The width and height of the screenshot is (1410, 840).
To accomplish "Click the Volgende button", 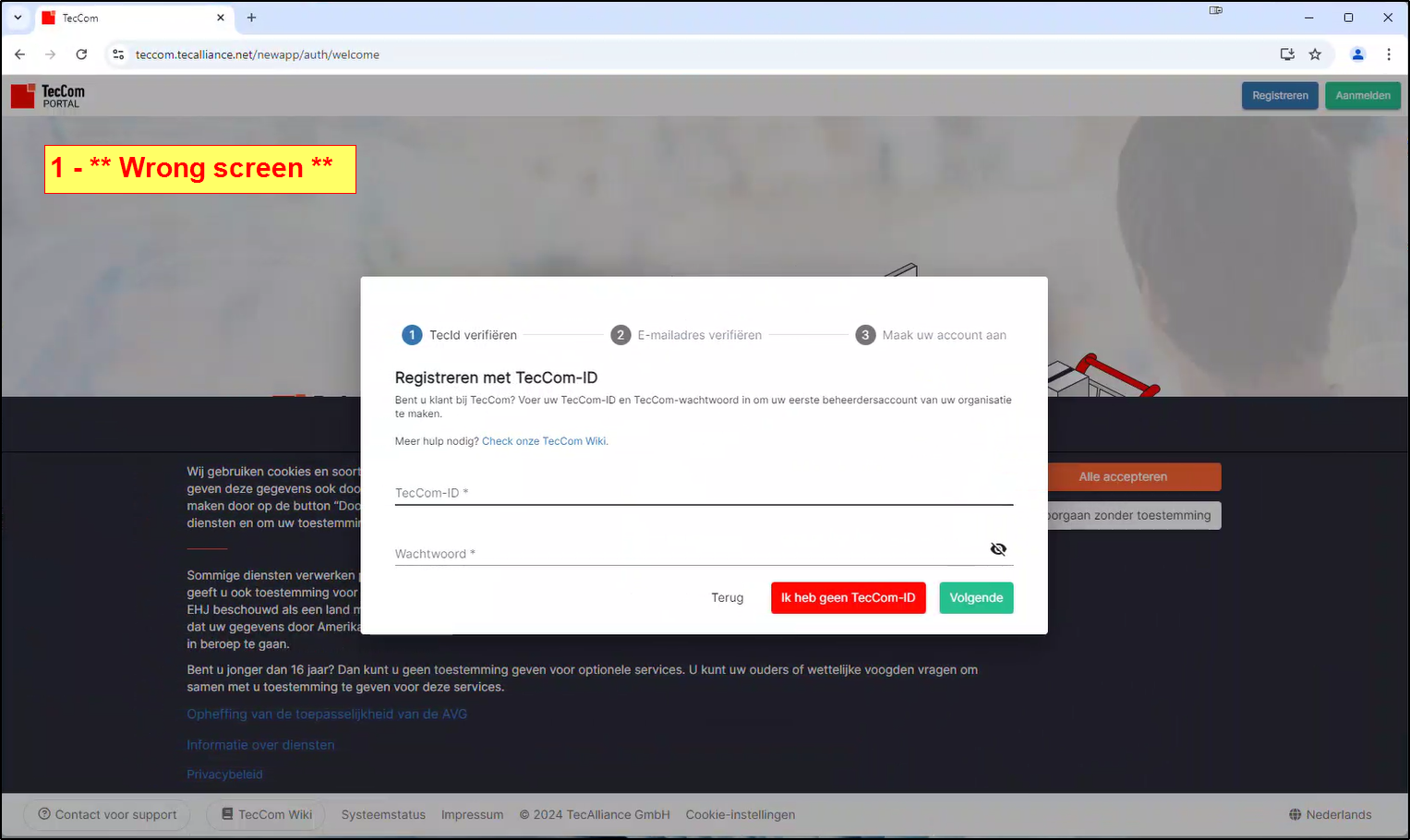I will [x=976, y=598].
